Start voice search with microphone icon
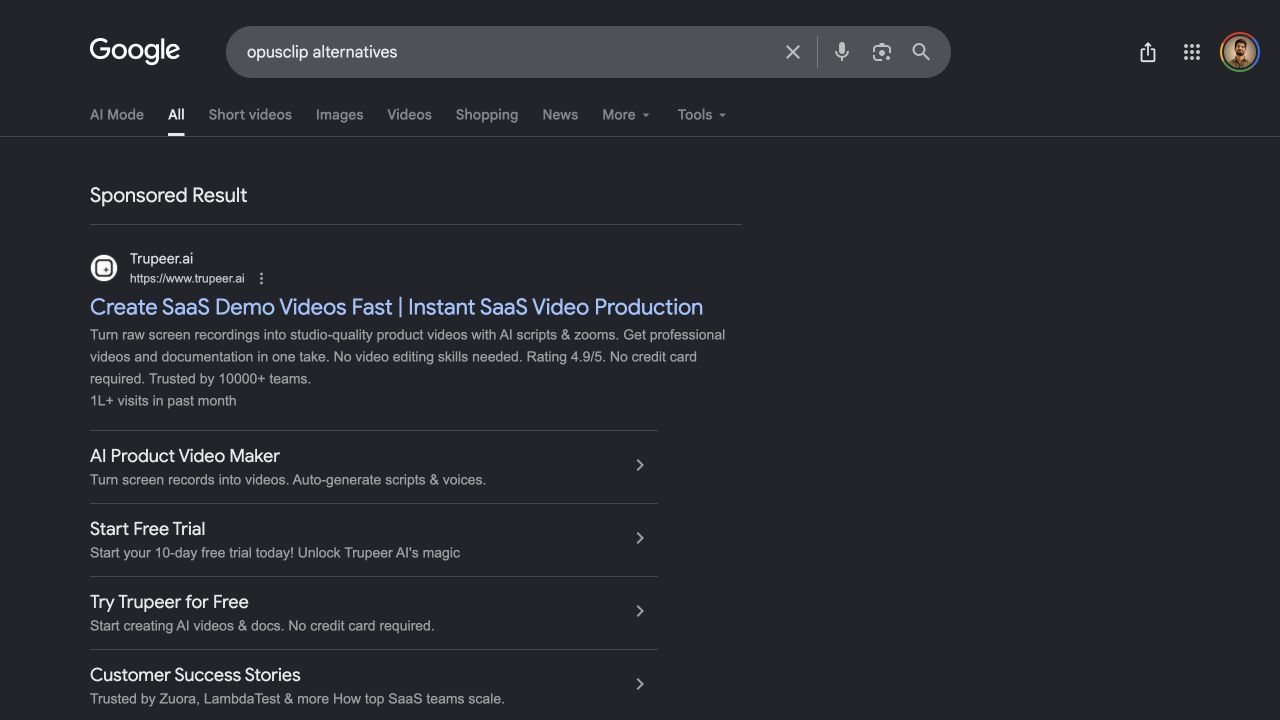 842,52
